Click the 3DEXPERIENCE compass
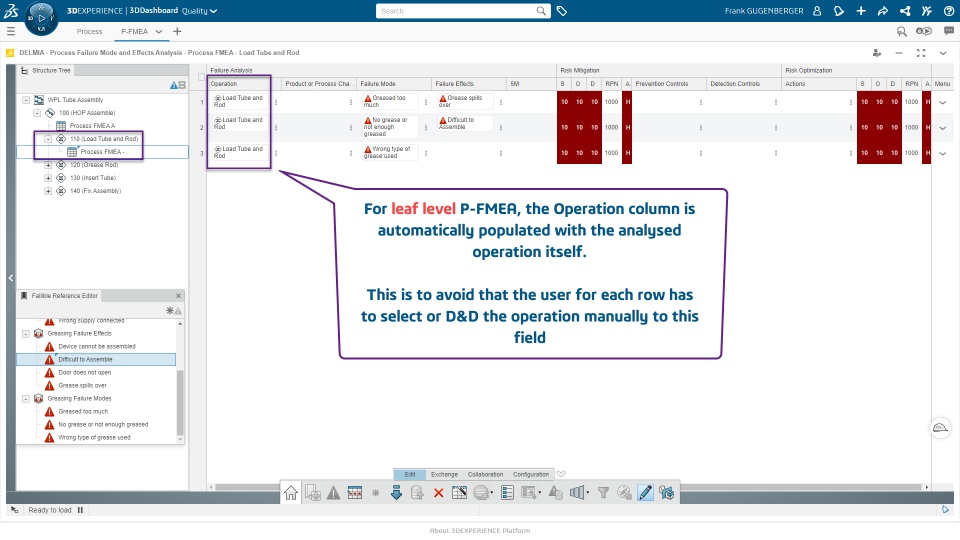Screen dimensions: 960x540 click(41, 18)
